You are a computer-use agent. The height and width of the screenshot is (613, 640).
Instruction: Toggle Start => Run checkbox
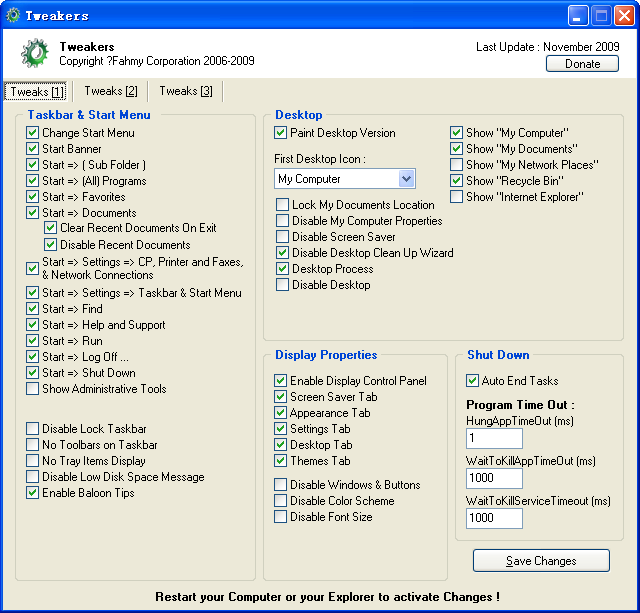[32, 341]
